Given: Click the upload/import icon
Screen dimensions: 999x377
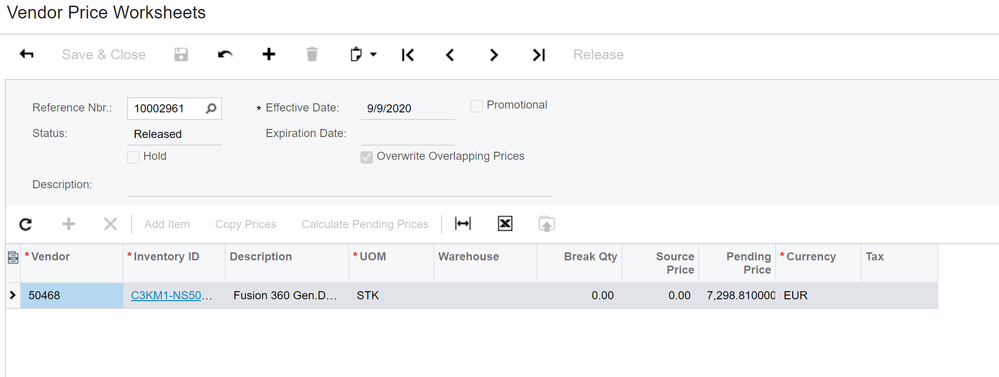Looking at the screenshot, I should tap(547, 224).
